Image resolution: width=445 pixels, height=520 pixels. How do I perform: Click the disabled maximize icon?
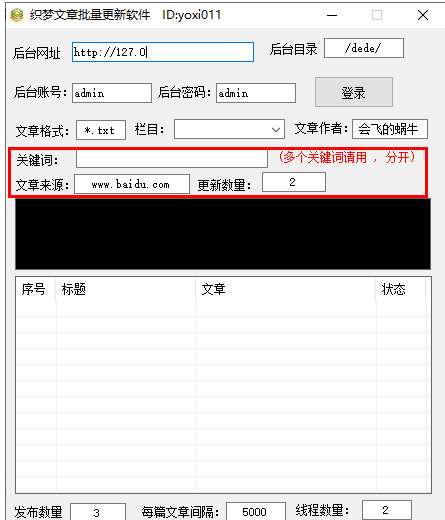(377, 15)
